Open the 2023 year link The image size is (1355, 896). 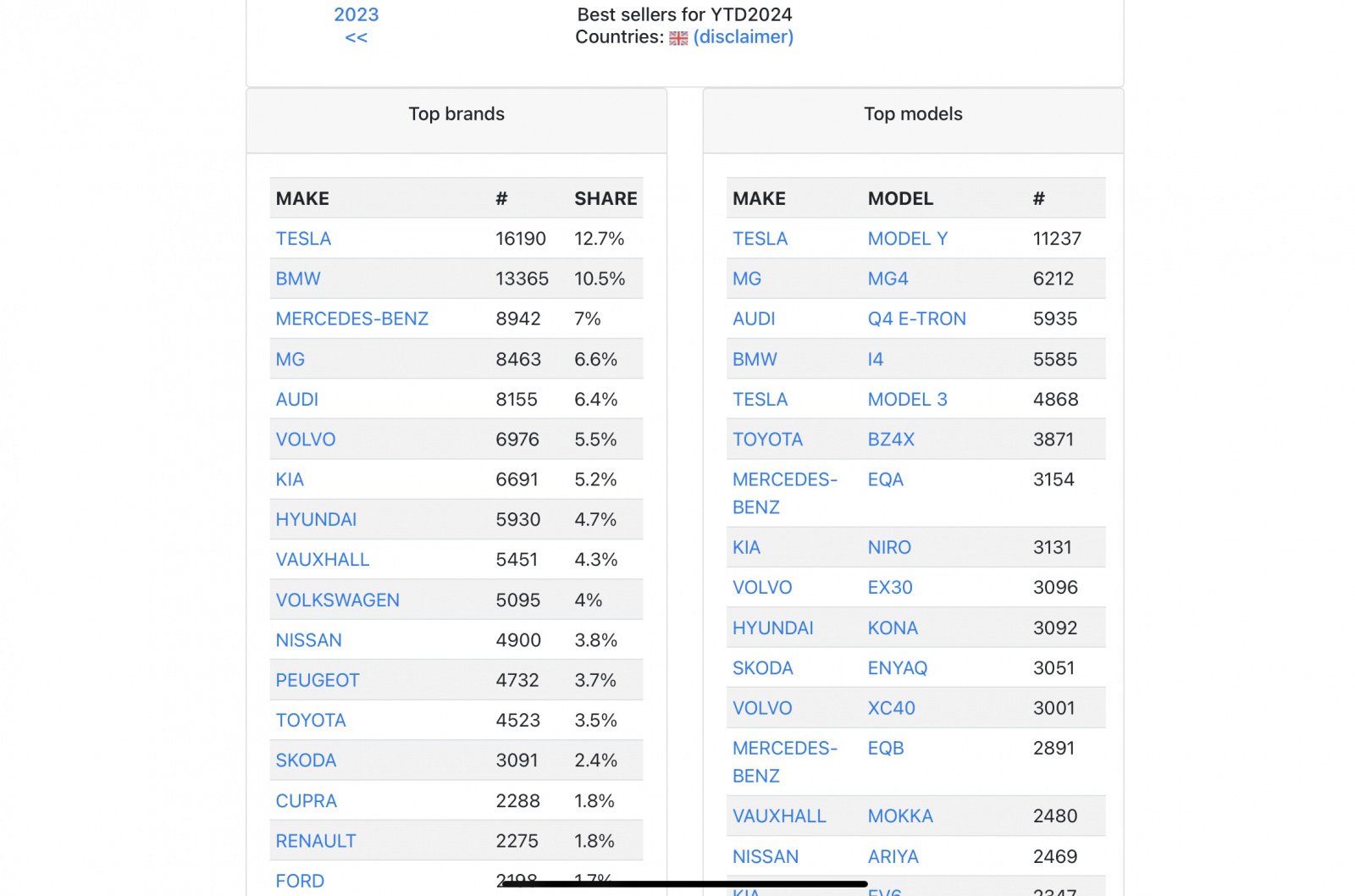[357, 14]
